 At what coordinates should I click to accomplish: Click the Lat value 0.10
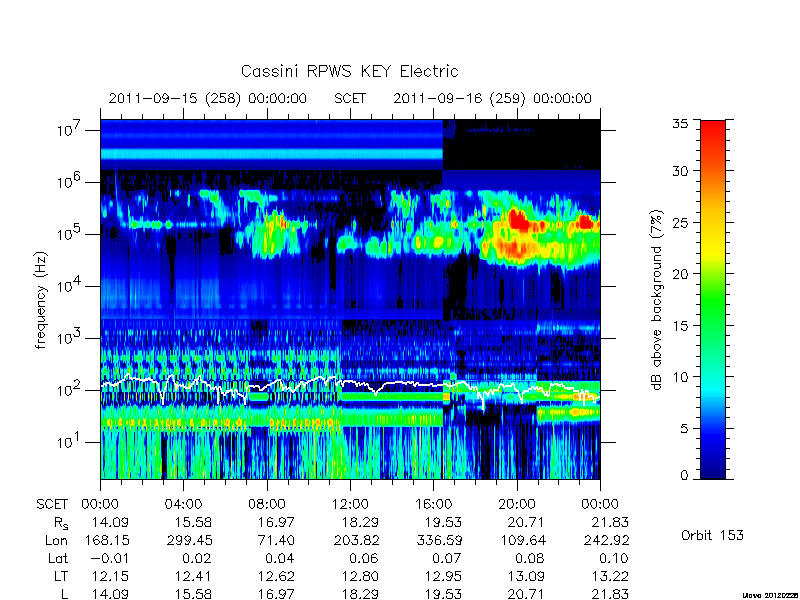613,559
